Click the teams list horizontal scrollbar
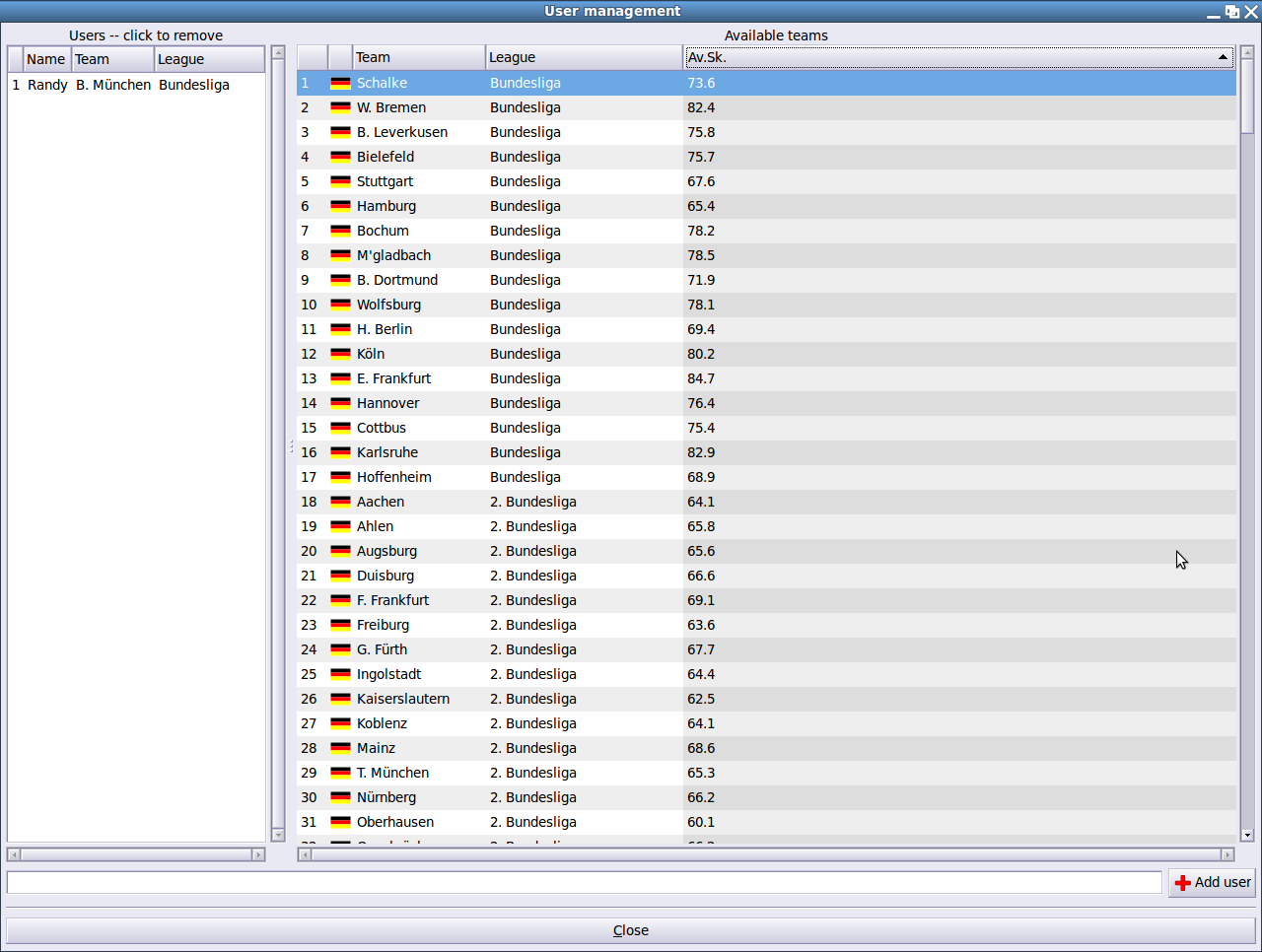The height and width of the screenshot is (952, 1262). tap(766, 854)
